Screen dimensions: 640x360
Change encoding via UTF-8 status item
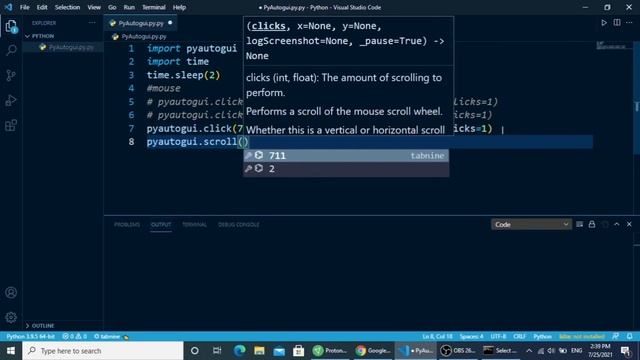[x=498, y=336]
